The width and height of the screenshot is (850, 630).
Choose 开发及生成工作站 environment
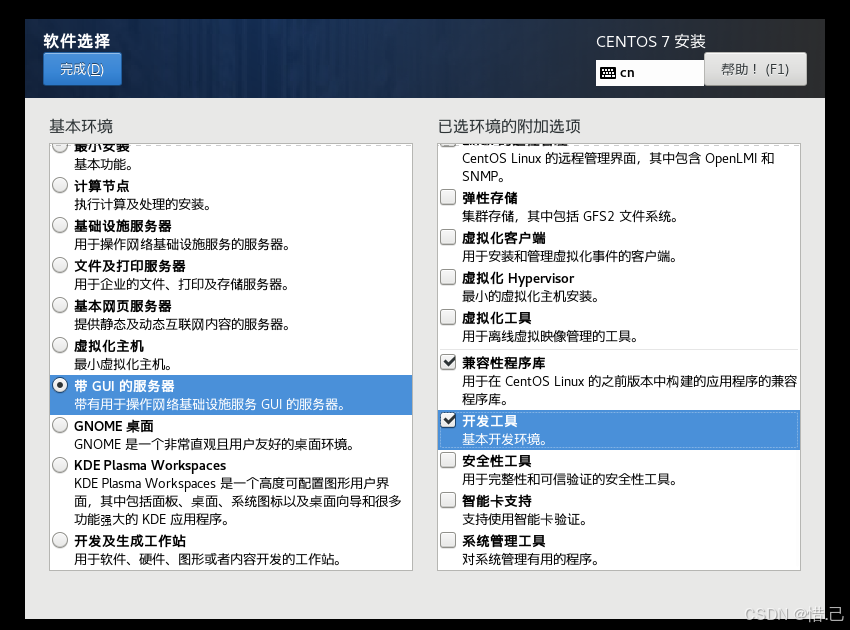(x=60, y=541)
